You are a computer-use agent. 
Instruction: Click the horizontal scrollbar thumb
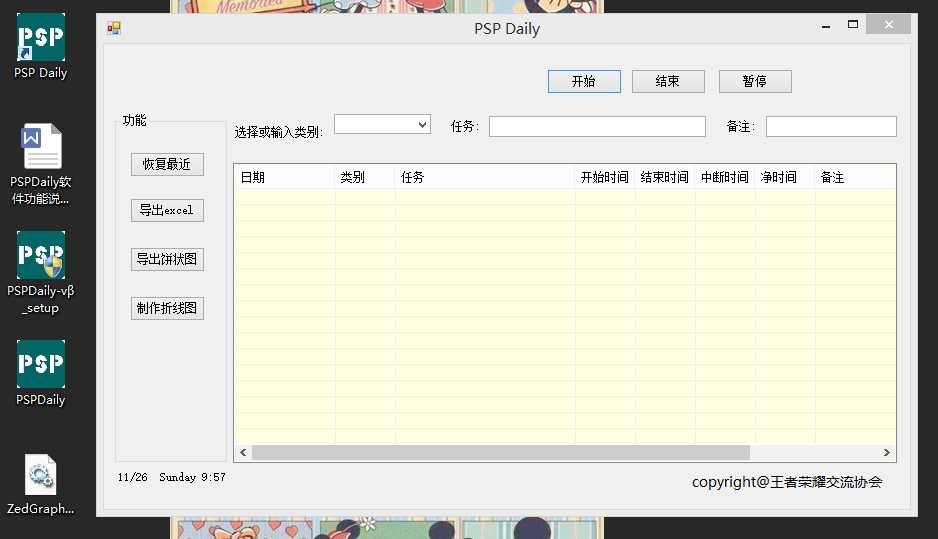pos(501,453)
